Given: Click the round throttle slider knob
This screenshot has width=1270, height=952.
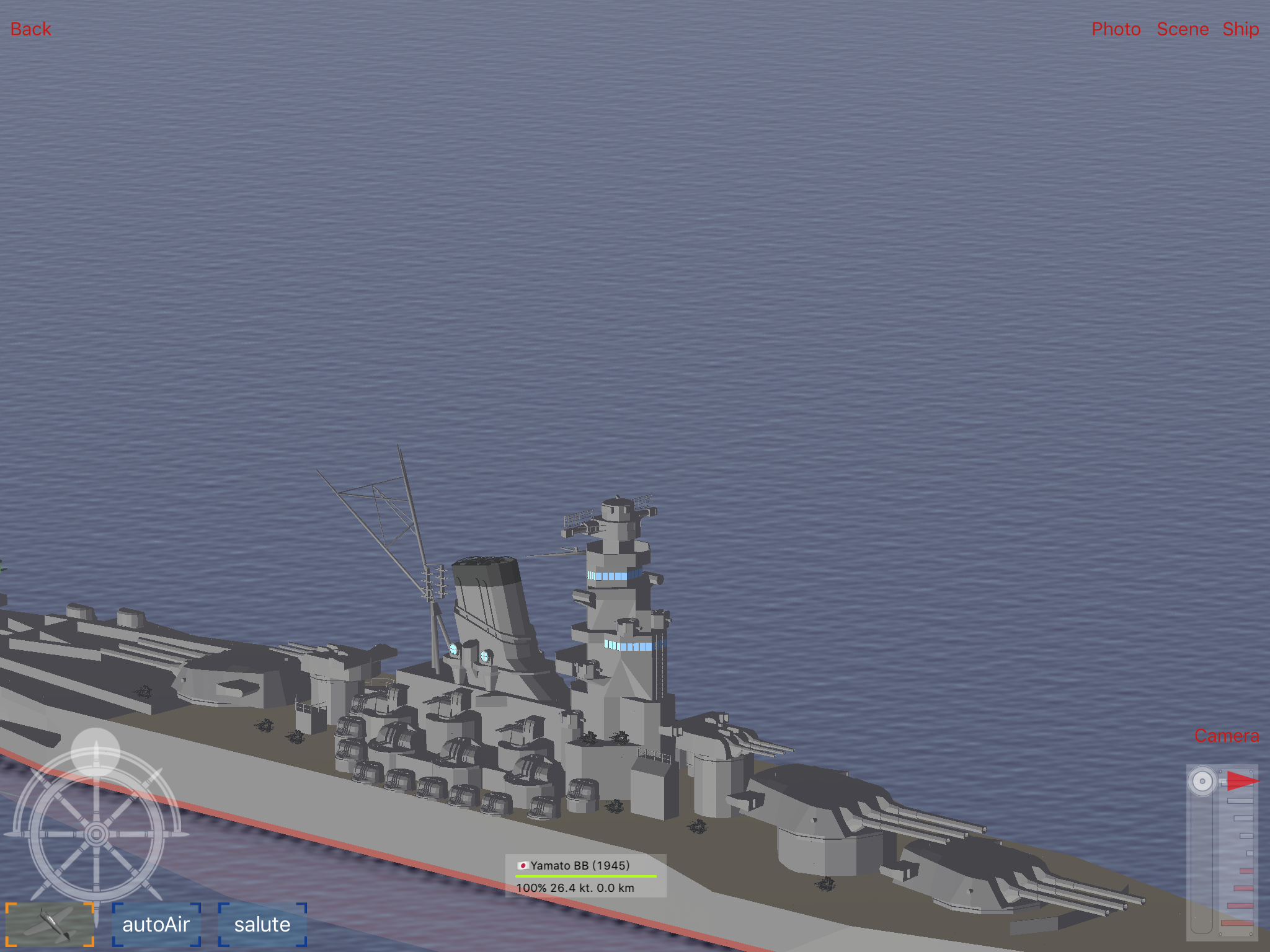Looking at the screenshot, I should click(1202, 781).
